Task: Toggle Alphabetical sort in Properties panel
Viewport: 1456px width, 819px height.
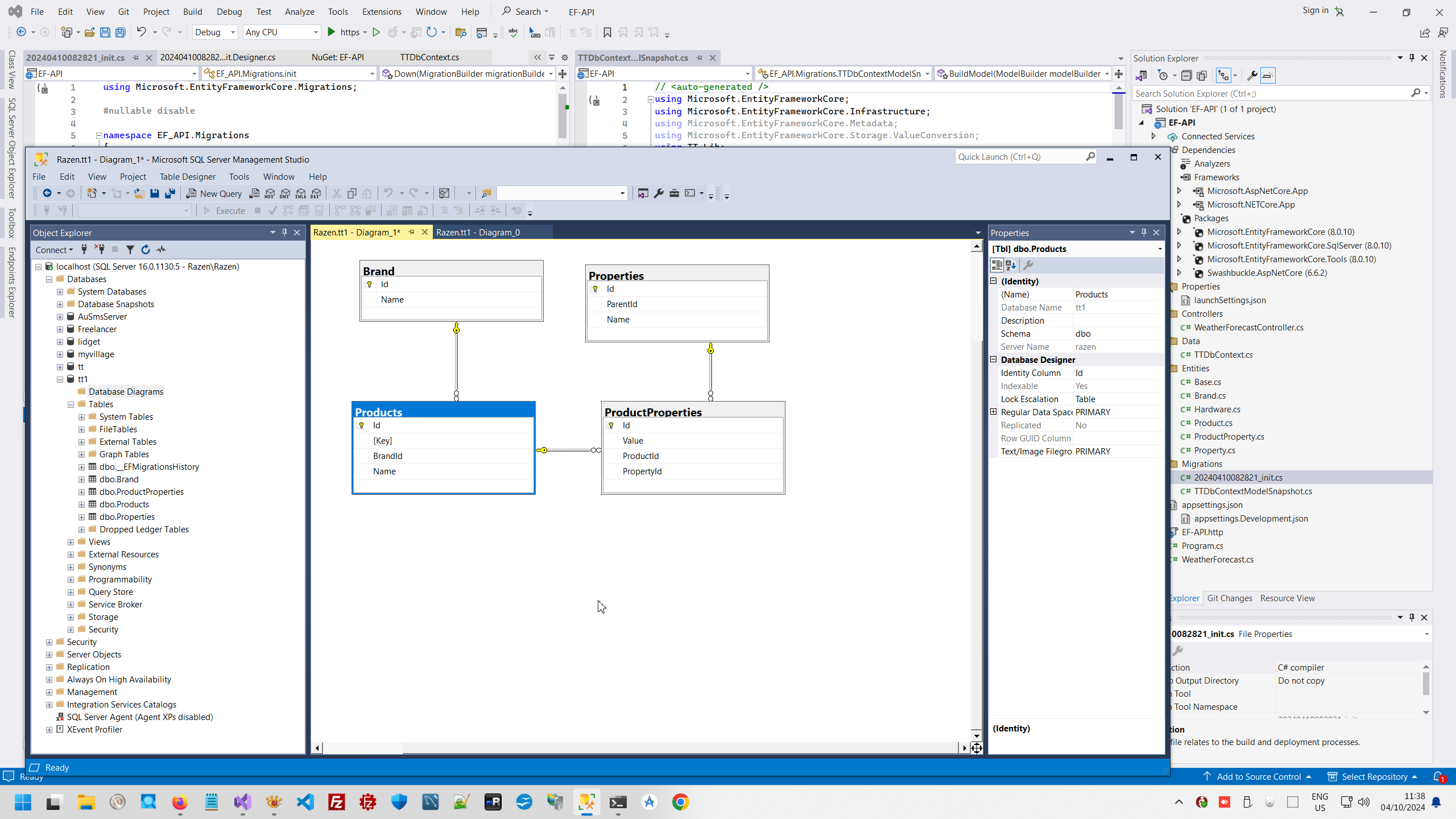Action: click(x=1011, y=265)
